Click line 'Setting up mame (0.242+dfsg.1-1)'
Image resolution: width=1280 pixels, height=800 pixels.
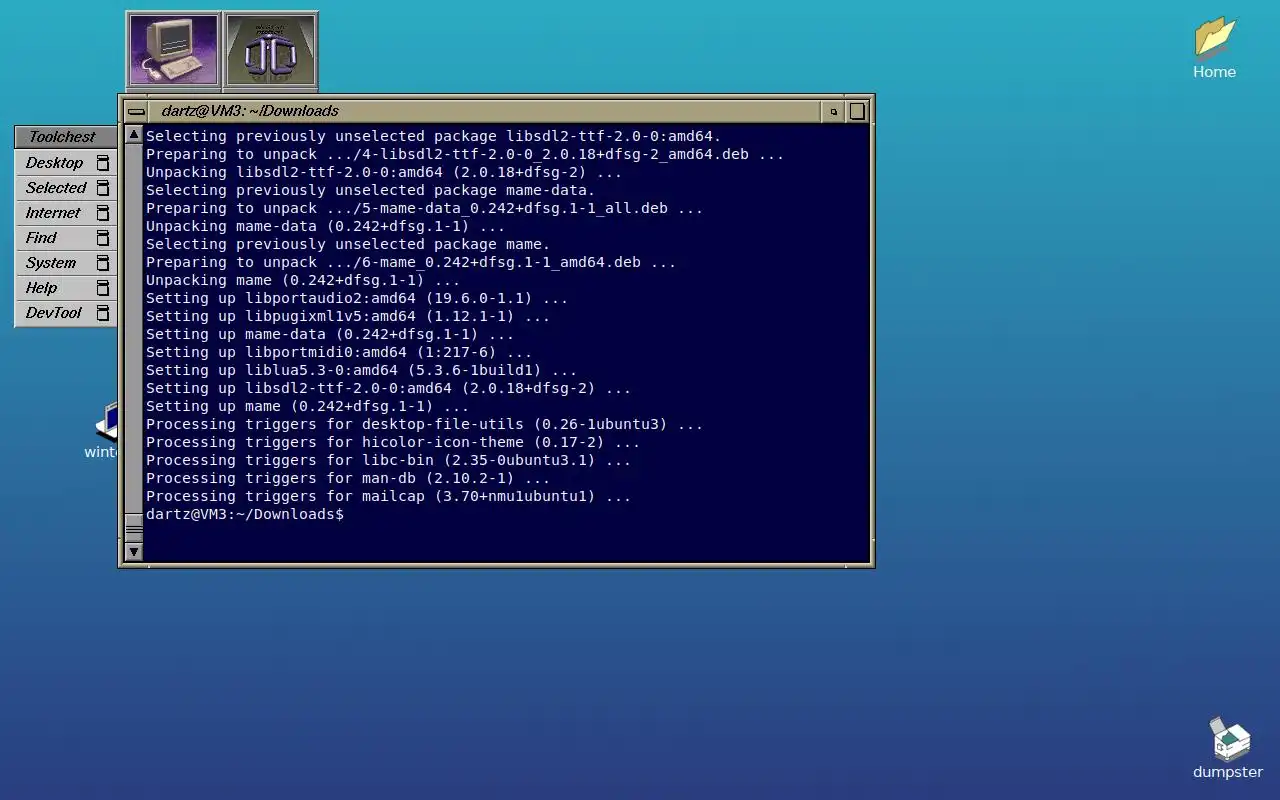(307, 406)
